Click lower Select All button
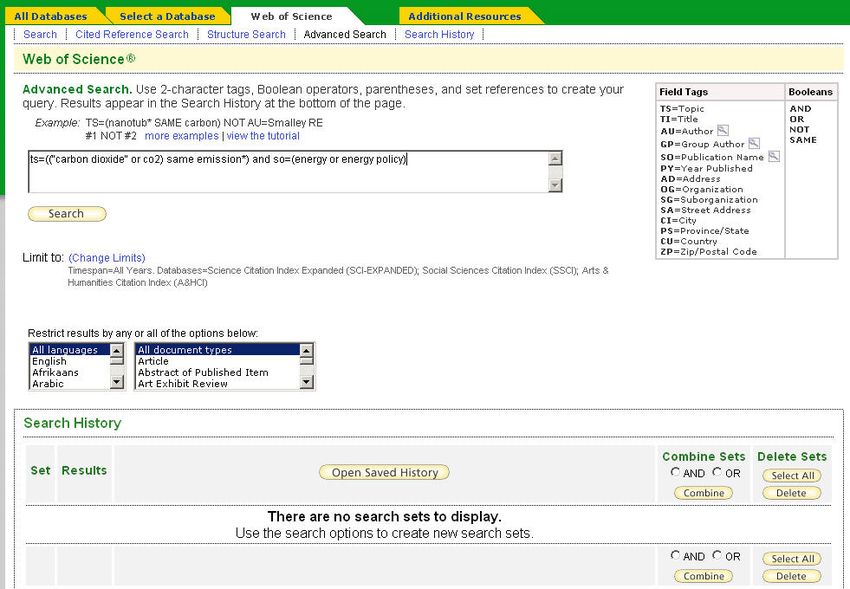 (793, 559)
